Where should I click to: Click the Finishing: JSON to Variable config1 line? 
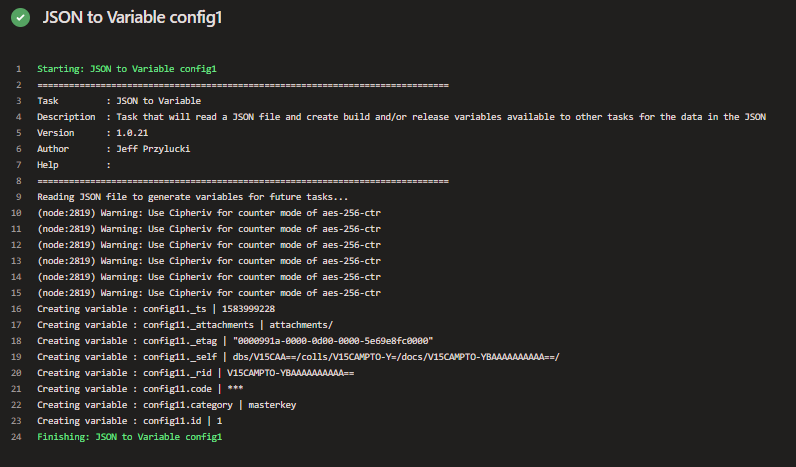129,437
